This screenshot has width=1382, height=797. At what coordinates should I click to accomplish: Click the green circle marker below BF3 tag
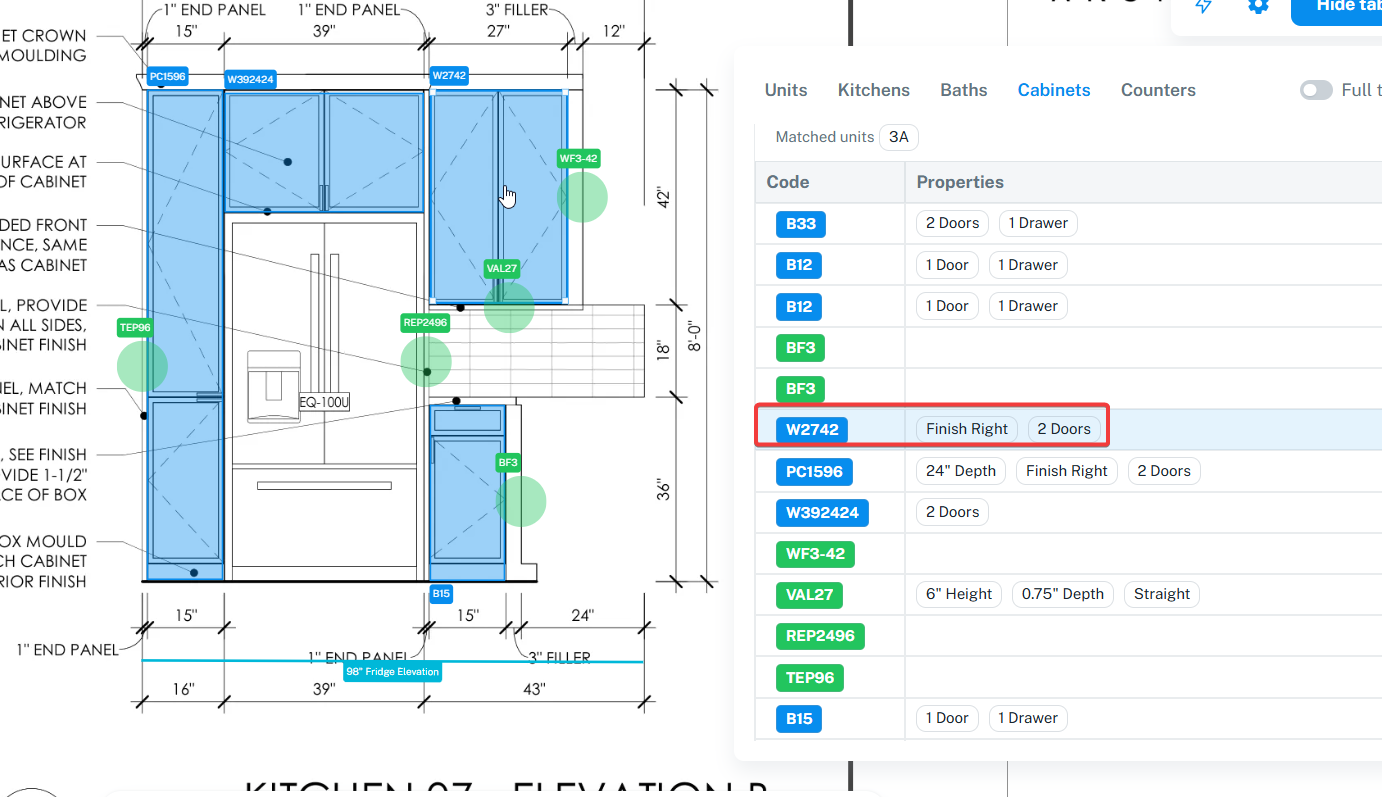click(521, 500)
